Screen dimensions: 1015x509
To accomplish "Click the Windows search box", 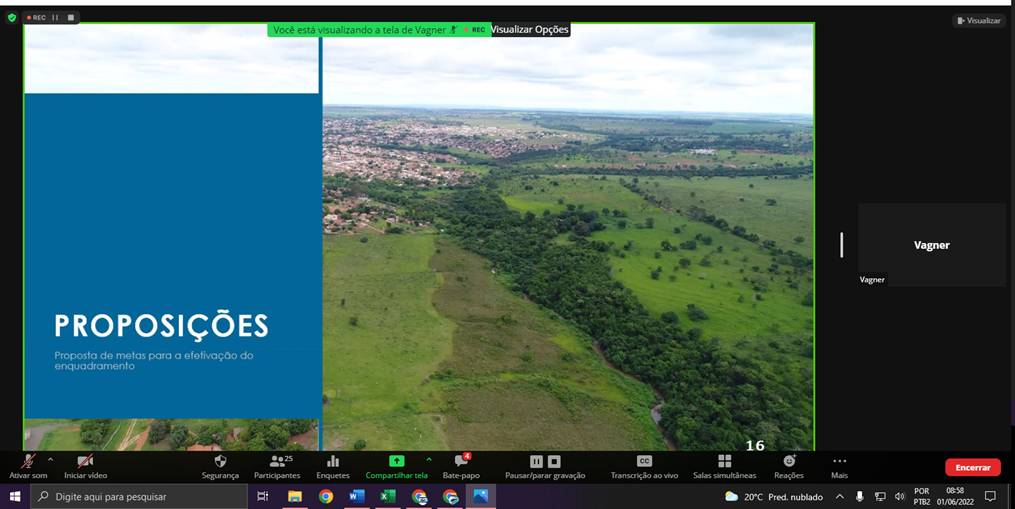I will (x=139, y=496).
